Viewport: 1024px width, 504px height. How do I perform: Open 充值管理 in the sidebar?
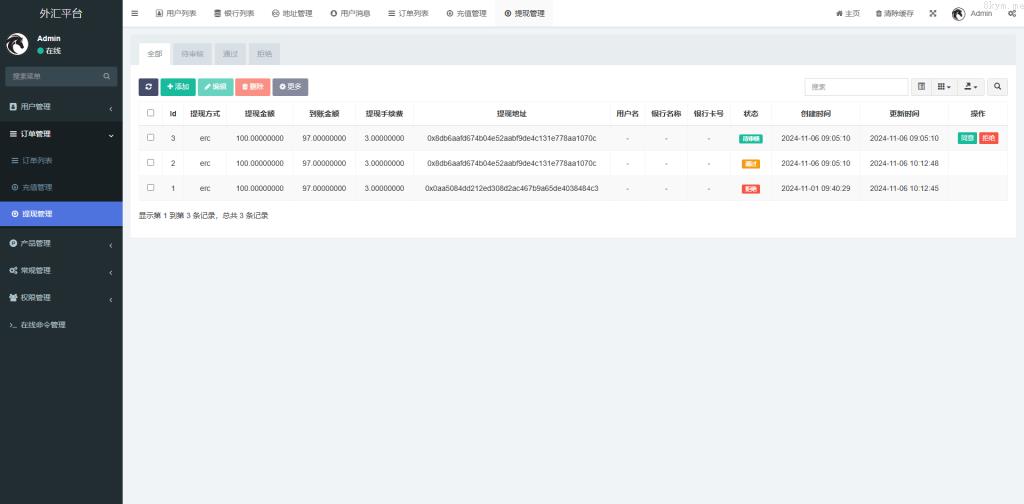click(x=37, y=187)
